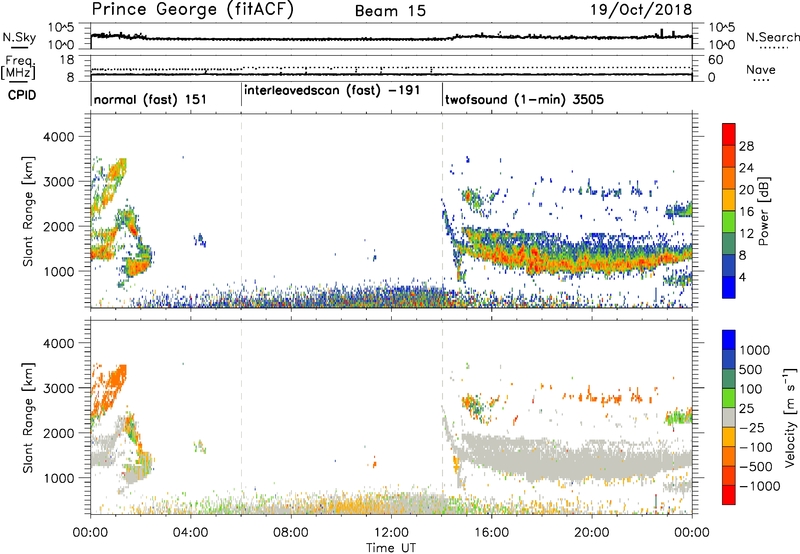Click the blue bottom of the power color bar
Image resolution: width=800 pixels, height=554 pixels.
(729, 289)
